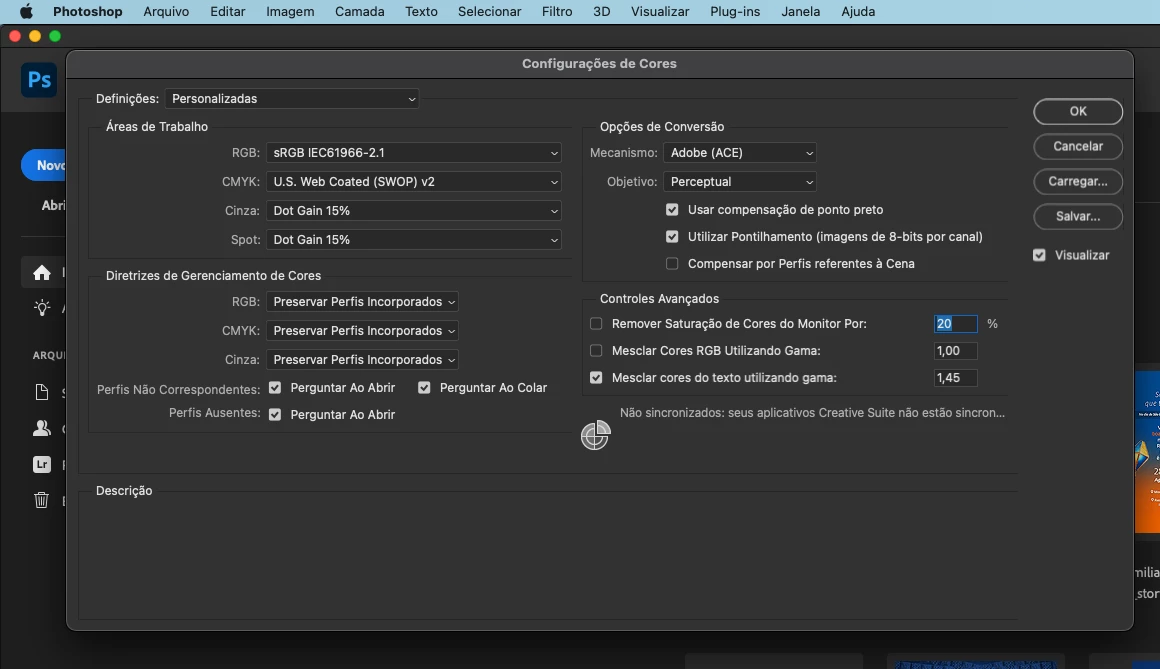Click the shared people icon in sidebar

pos(41,428)
